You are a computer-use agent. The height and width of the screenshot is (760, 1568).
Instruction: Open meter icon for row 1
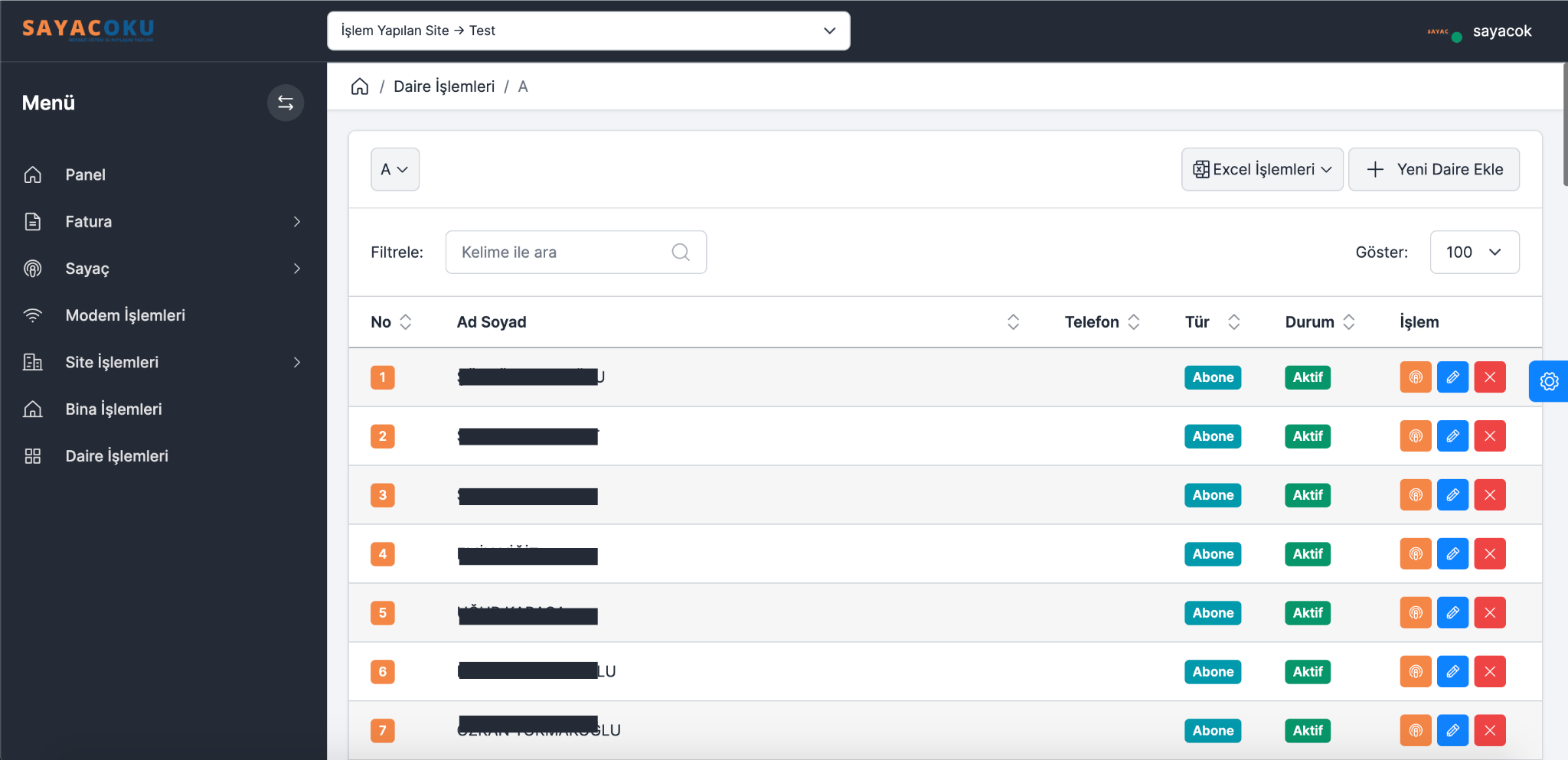[x=1416, y=377]
